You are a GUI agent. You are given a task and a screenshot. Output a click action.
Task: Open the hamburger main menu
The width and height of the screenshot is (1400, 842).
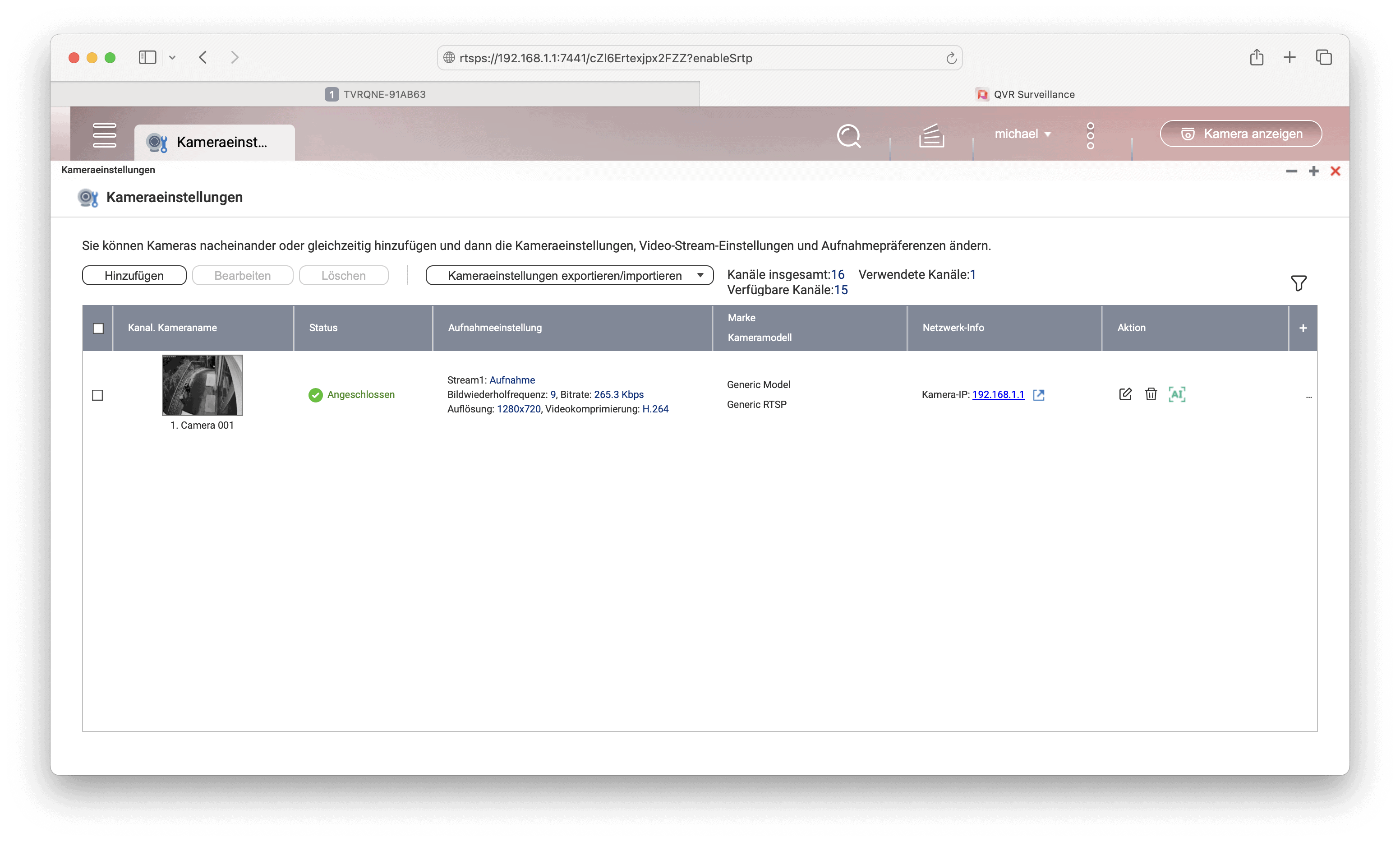pyautogui.click(x=104, y=135)
